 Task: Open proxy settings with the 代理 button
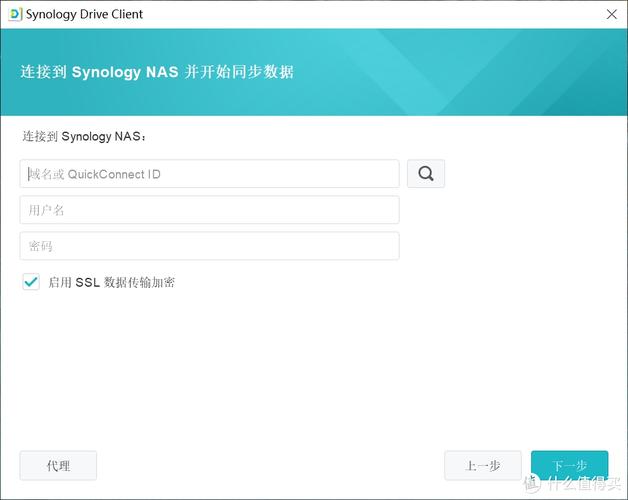[58, 466]
